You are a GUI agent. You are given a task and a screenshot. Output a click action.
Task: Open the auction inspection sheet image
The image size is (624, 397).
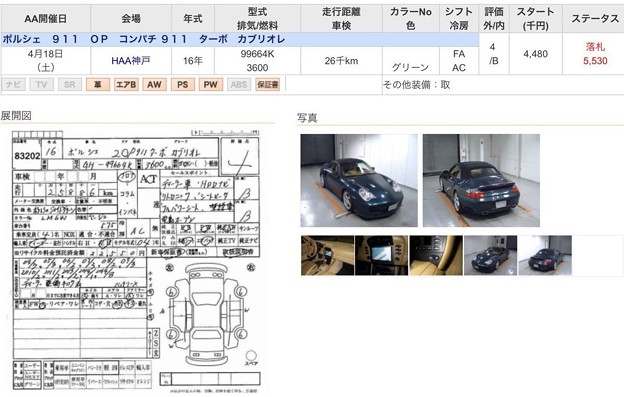tap(136, 261)
